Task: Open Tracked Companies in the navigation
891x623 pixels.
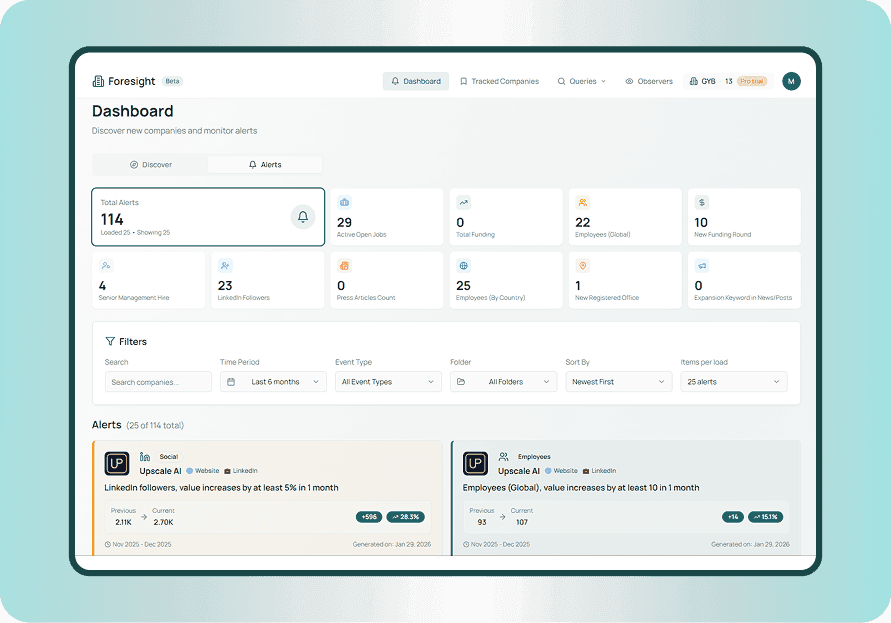Action: click(x=499, y=81)
